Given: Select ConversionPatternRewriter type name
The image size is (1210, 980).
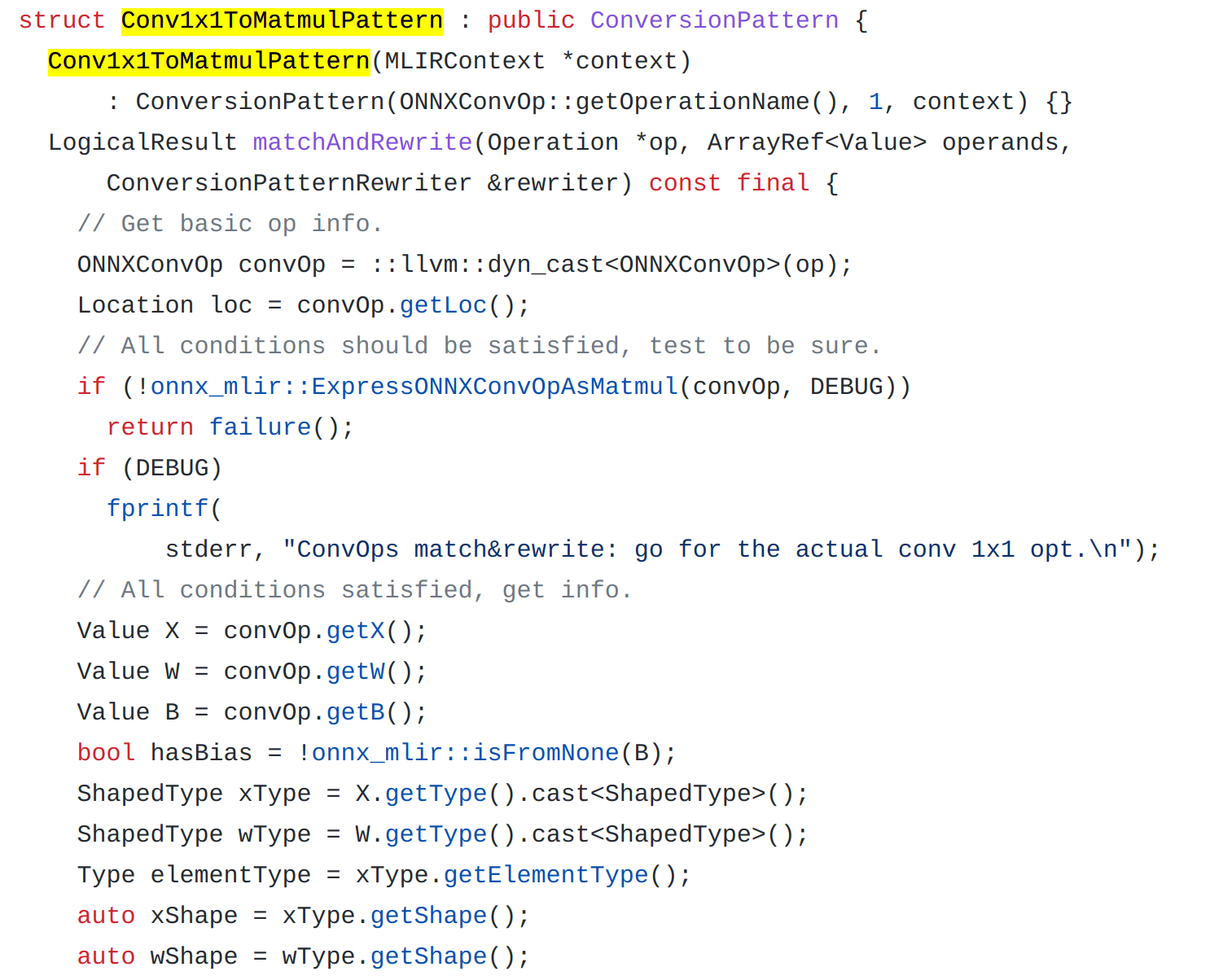Looking at the screenshot, I should (x=289, y=183).
